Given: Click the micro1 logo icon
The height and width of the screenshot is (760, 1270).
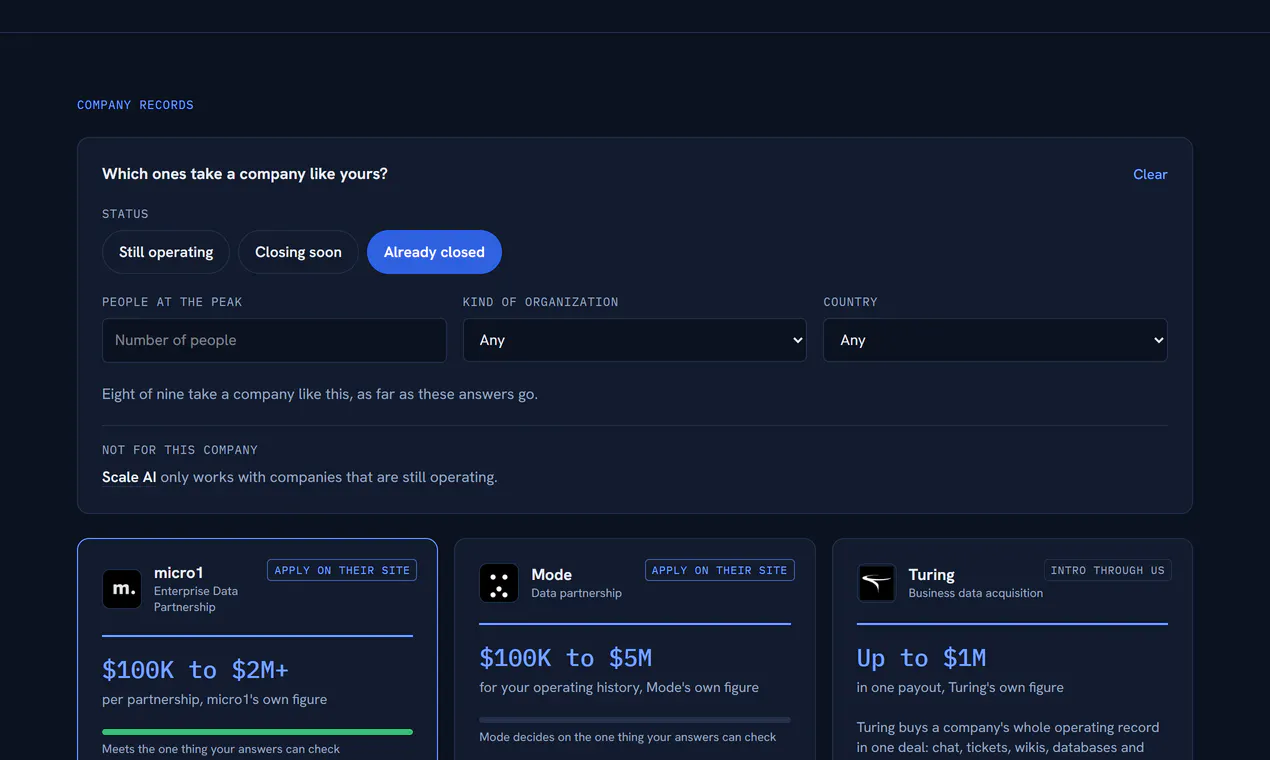Looking at the screenshot, I should click(122, 589).
